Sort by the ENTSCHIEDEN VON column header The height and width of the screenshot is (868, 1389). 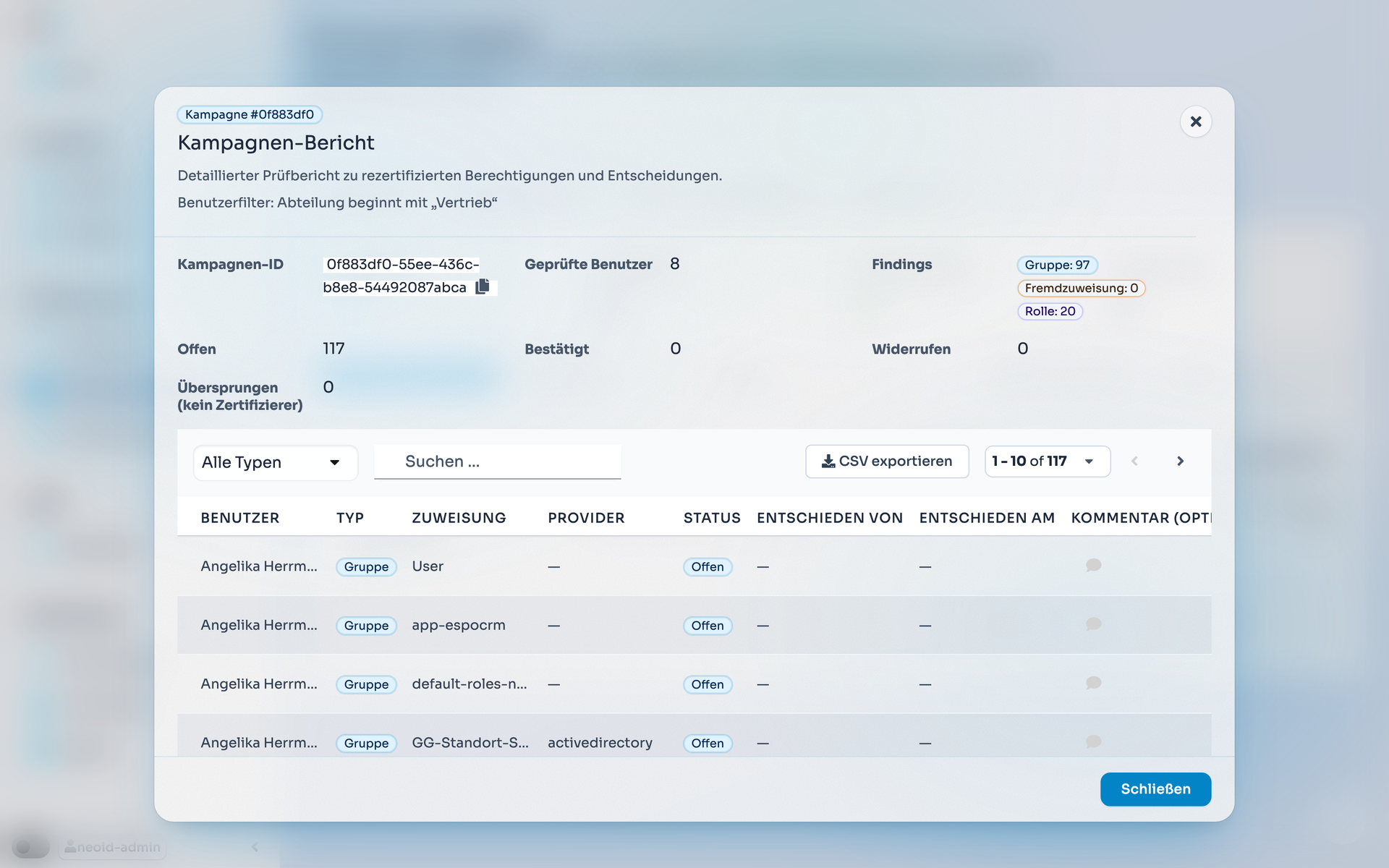[830, 518]
